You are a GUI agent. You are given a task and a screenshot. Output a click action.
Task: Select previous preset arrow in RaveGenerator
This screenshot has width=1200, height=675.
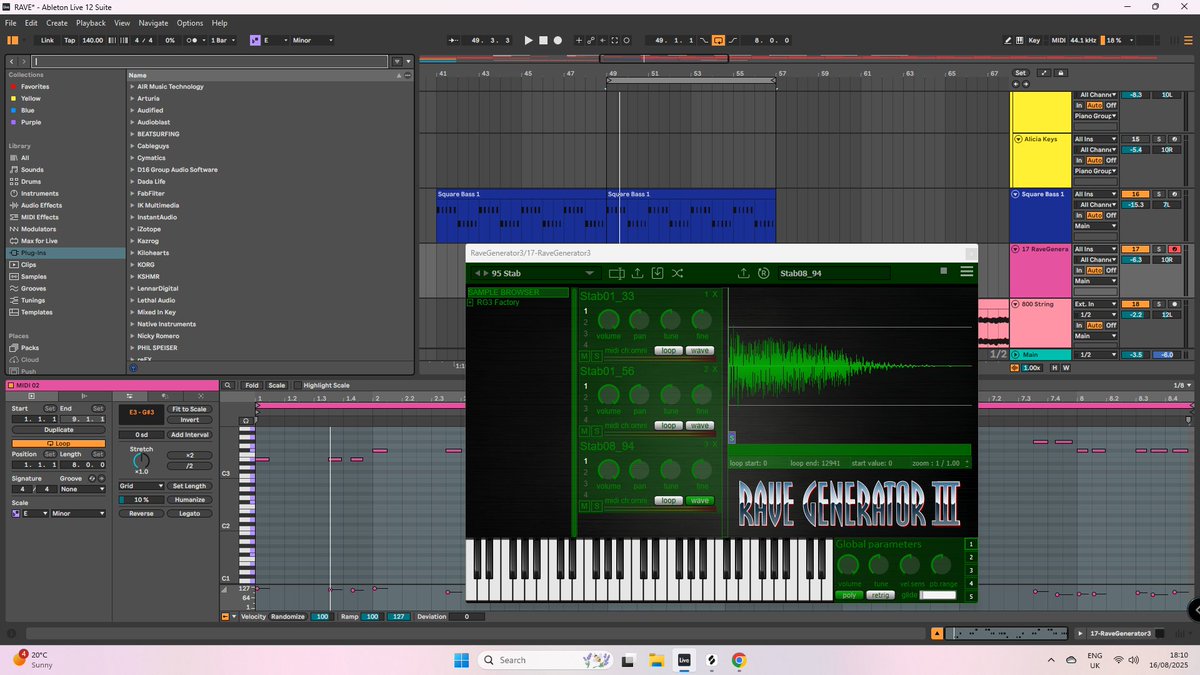click(476, 273)
